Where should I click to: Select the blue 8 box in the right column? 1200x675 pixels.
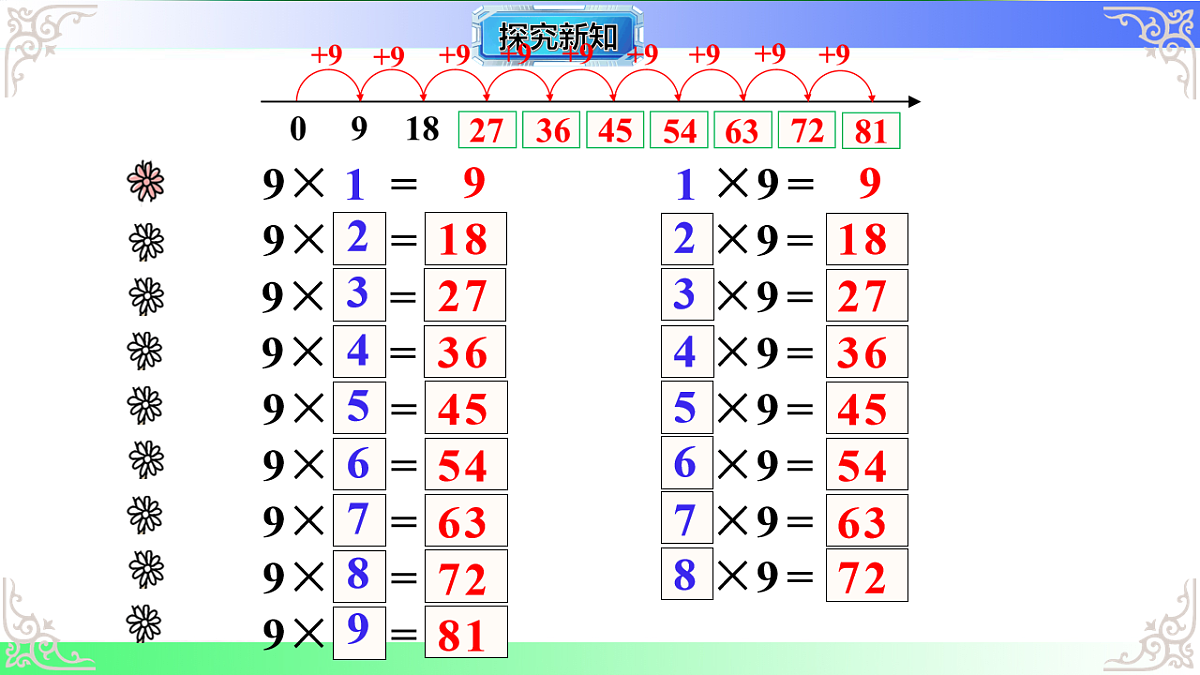tap(686, 575)
